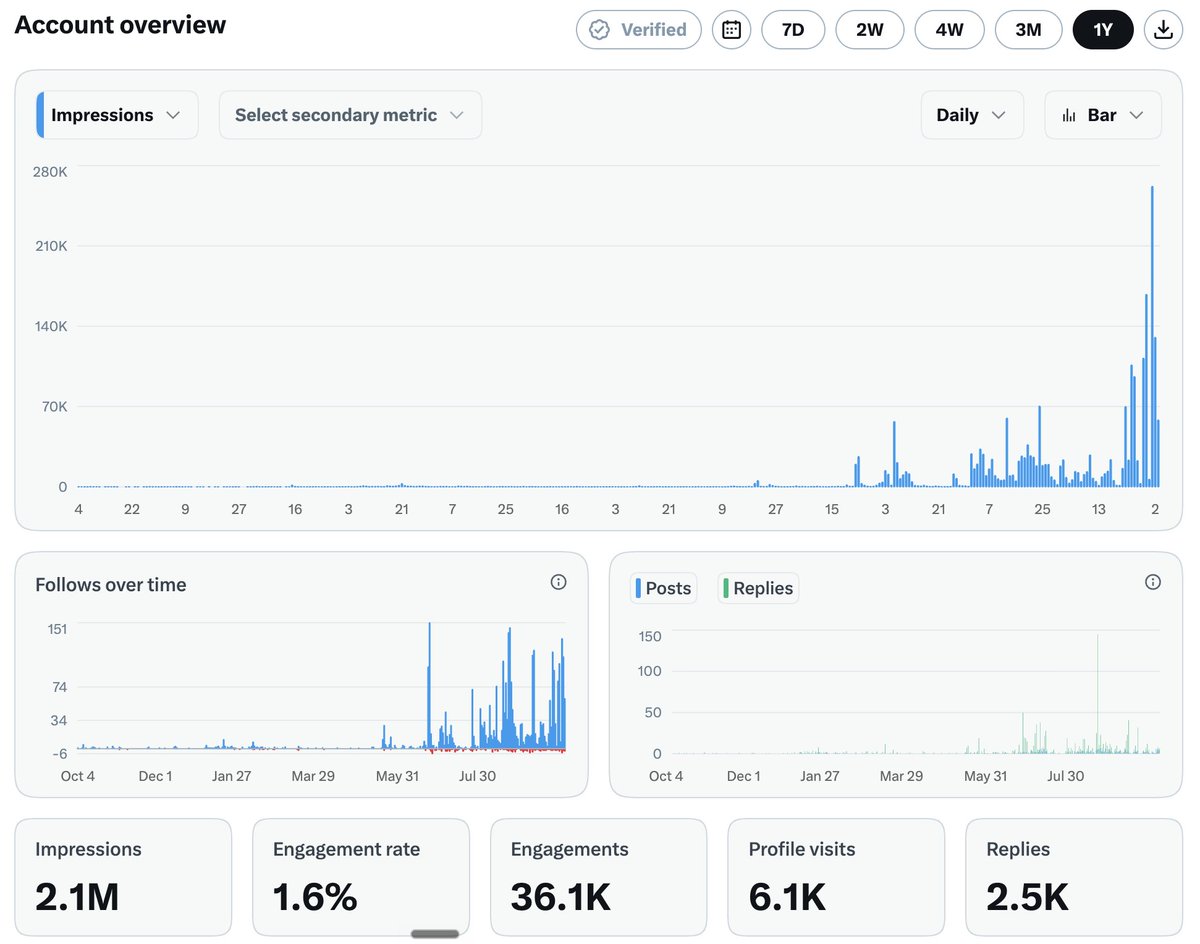Expand Select secondary metric dropdown
This screenshot has height=944, width=1200.
(x=350, y=115)
